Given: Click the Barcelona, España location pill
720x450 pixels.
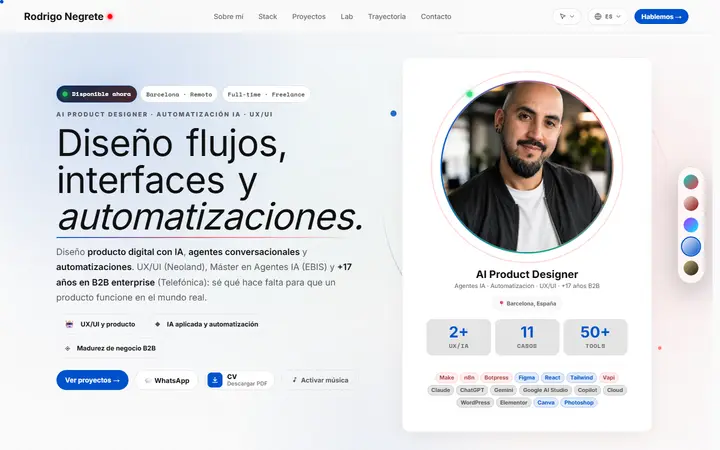Looking at the screenshot, I should tap(527, 304).
